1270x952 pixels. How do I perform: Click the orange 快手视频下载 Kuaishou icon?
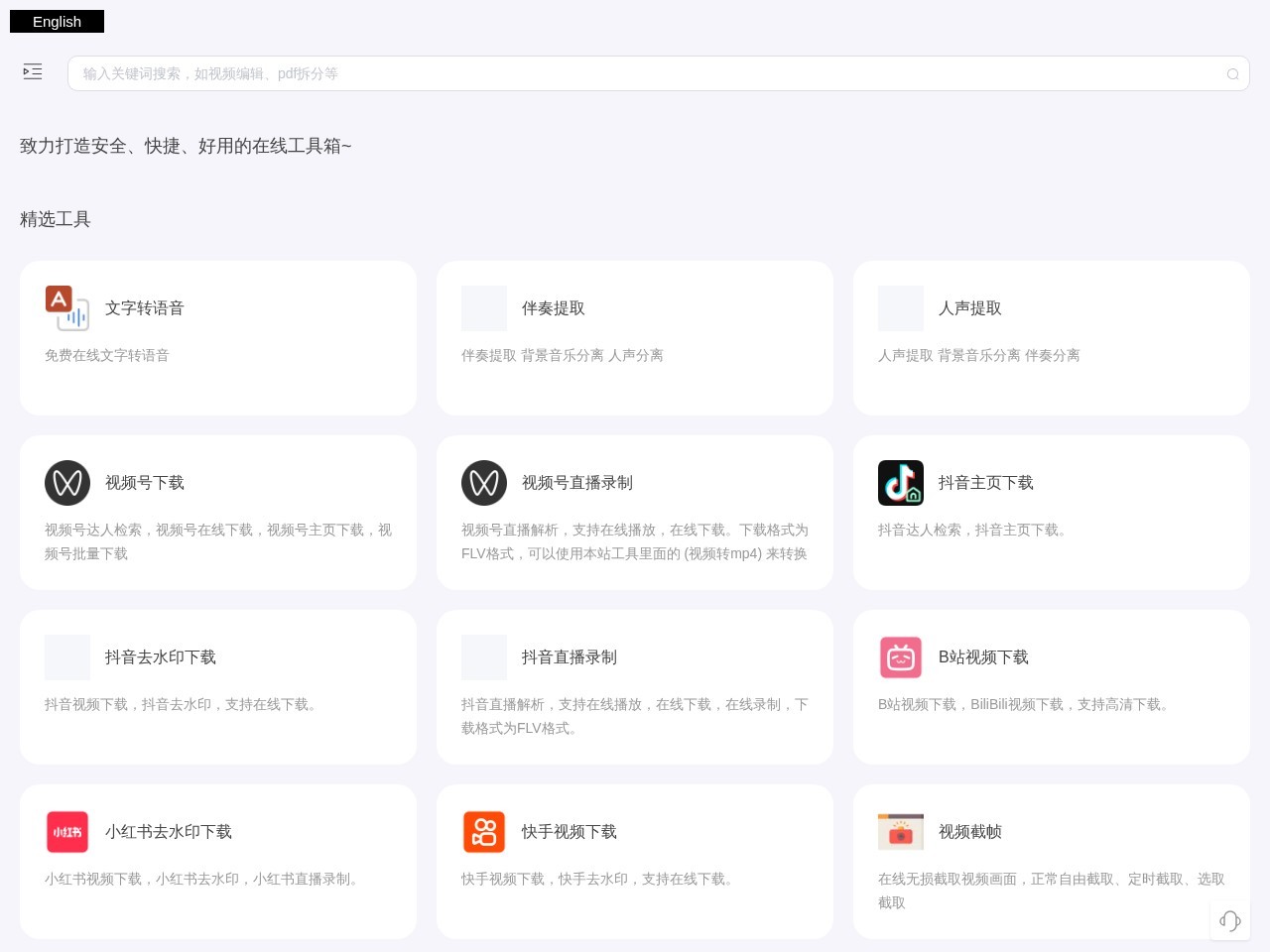pyautogui.click(x=484, y=832)
